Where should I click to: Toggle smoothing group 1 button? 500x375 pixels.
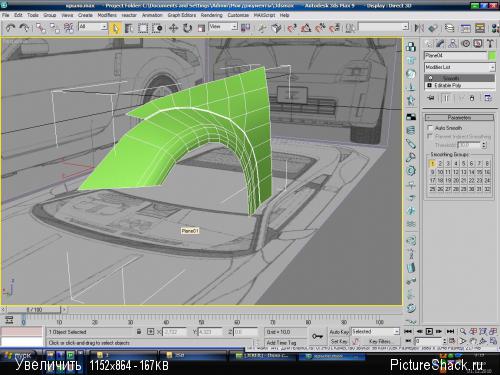[x=432, y=164]
